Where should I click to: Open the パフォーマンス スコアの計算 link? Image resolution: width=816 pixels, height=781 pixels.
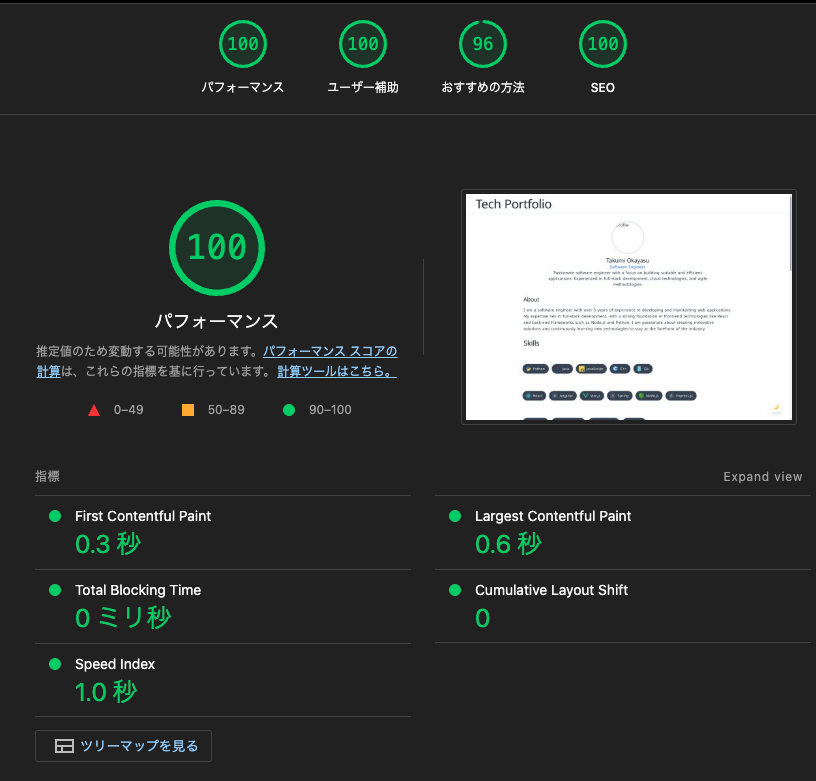[329, 352]
